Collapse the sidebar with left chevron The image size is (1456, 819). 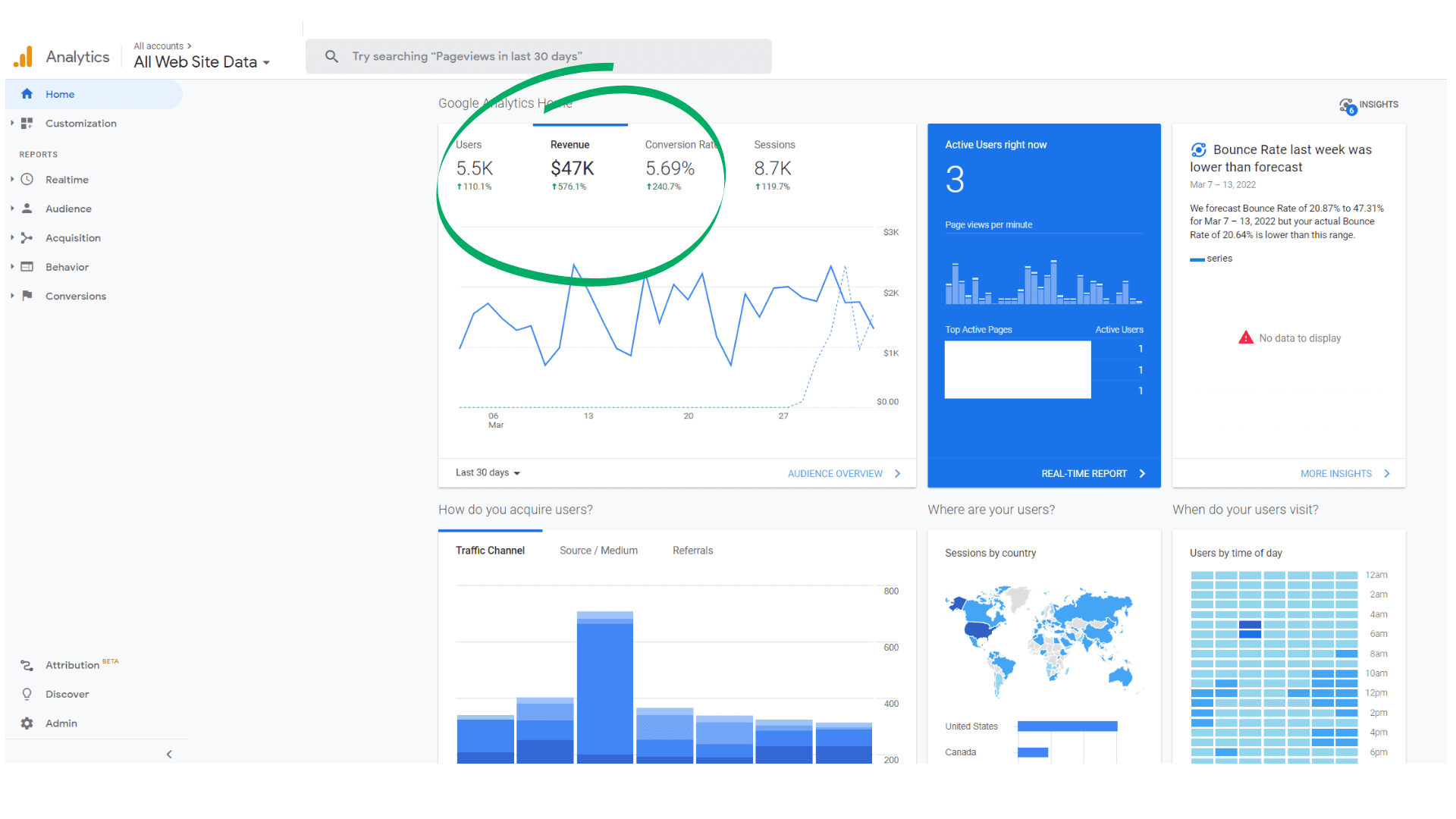tap(169, 754)
